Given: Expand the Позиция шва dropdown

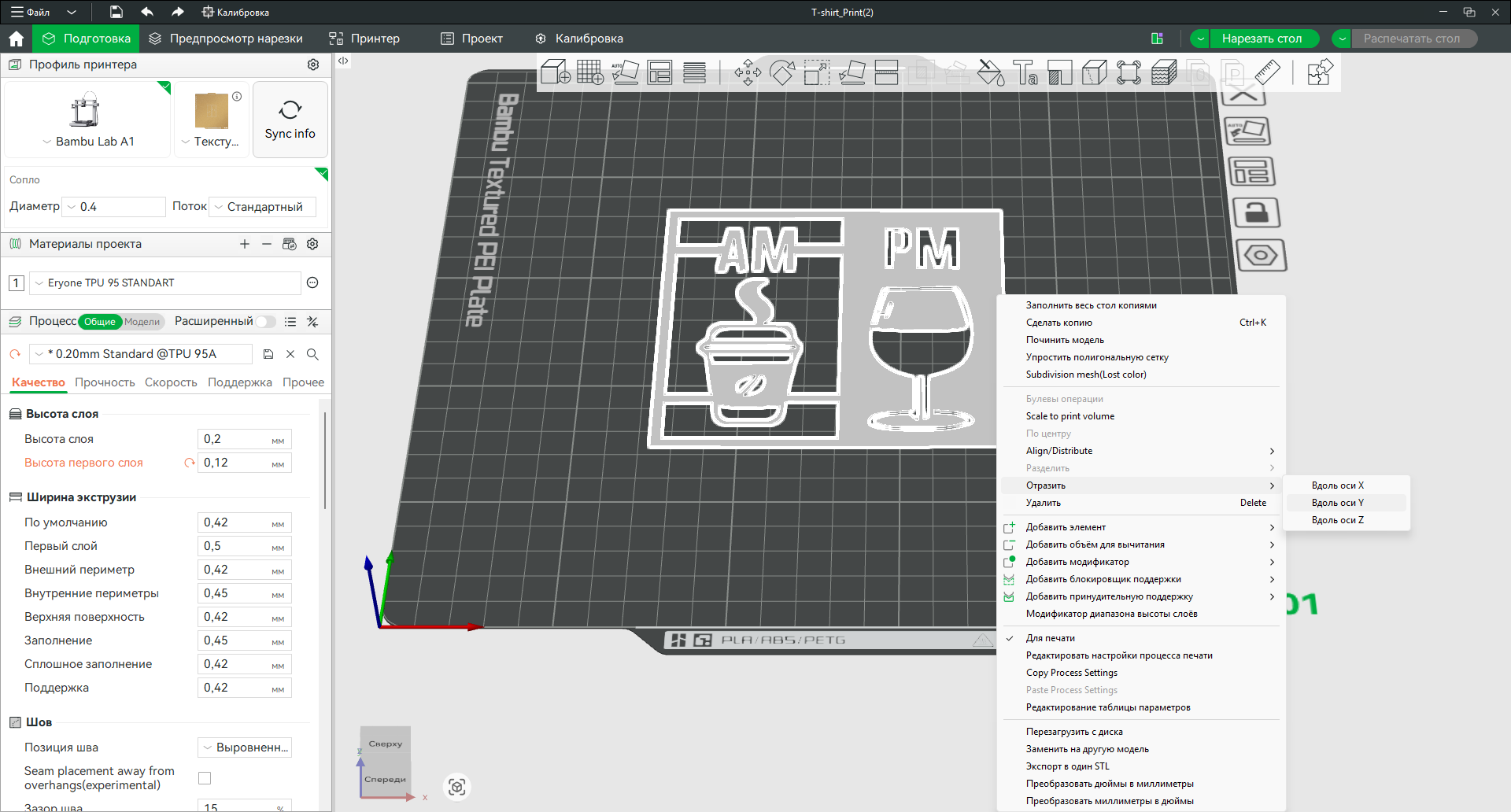Looking at the screenshot, I should [245, 747].
